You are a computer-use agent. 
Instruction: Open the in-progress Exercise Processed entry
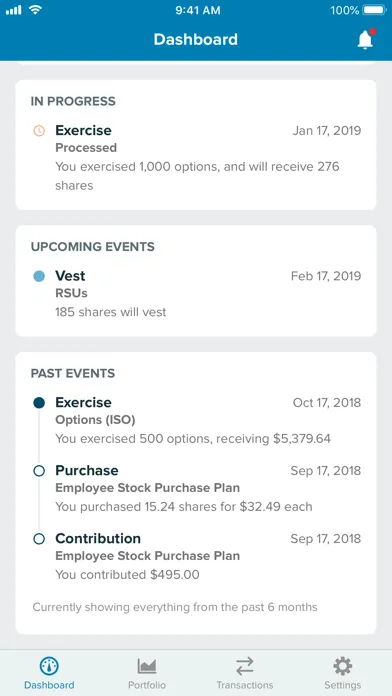point(196,158)
